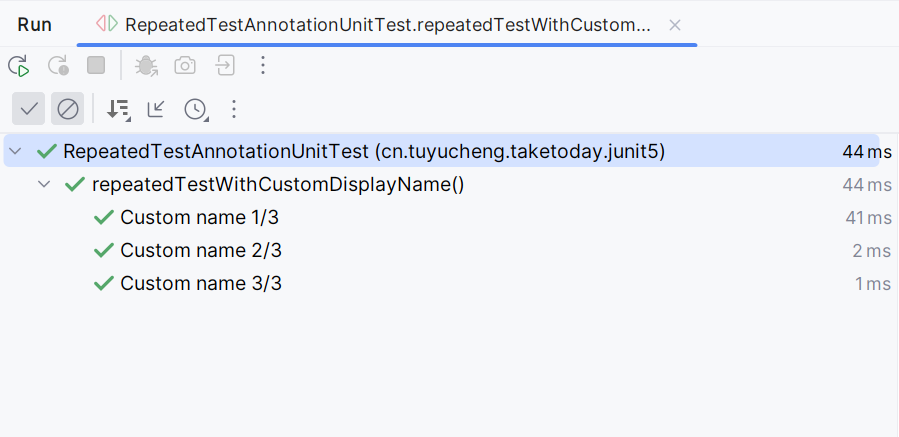Close the RepeatedTestAnnotationUnitTest run tab
The height and width of the screenshot is (437, 899).
point(675,25)
